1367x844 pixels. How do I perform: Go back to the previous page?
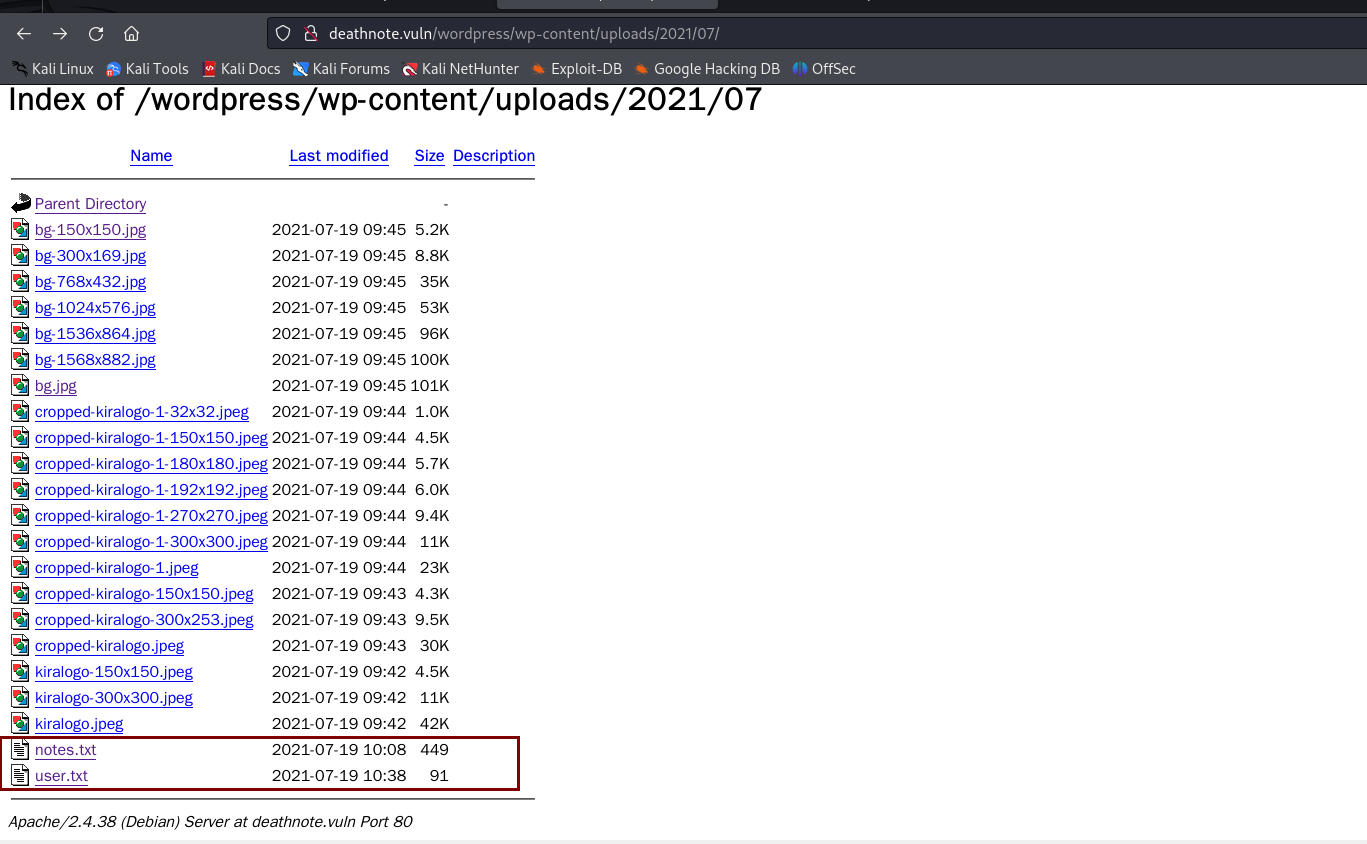click(x=24, y=33)
